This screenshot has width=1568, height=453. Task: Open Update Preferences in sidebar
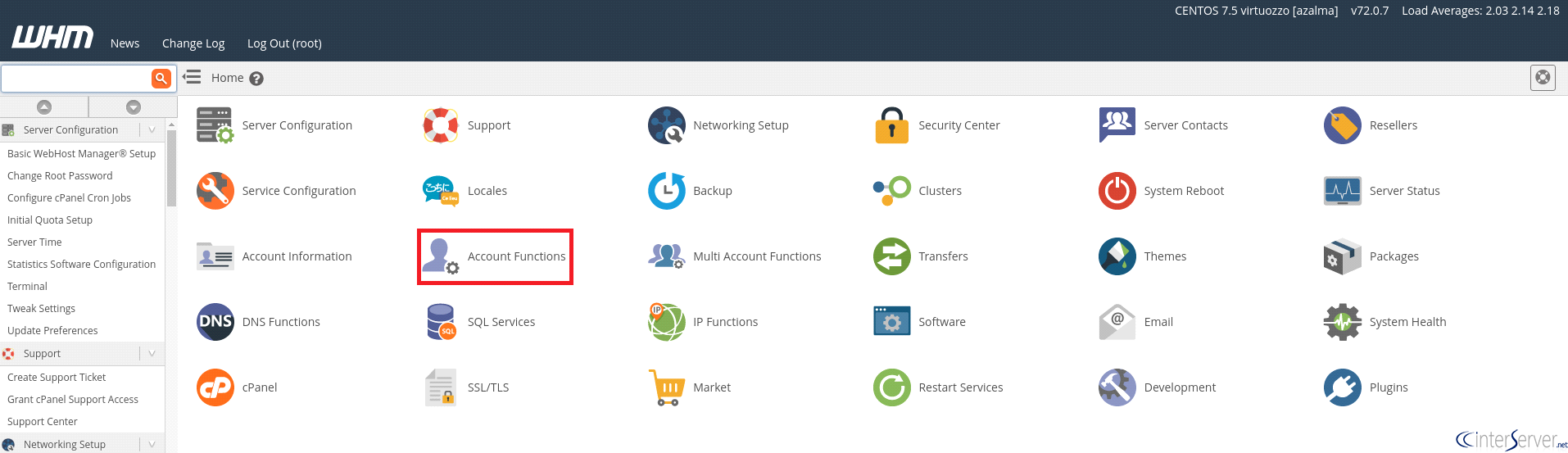click(52, 330)
